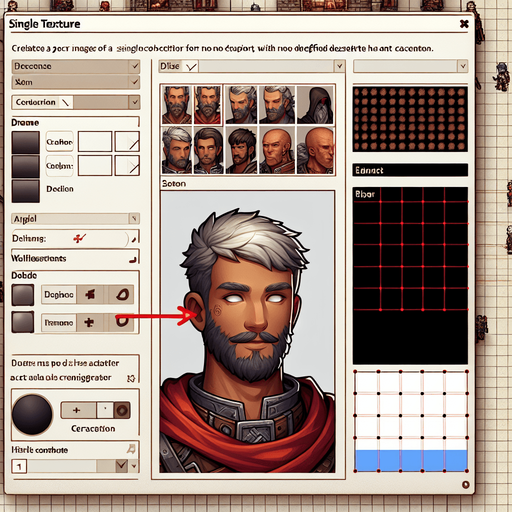Click the large gray-haired character portrait preview

(247, 332)
